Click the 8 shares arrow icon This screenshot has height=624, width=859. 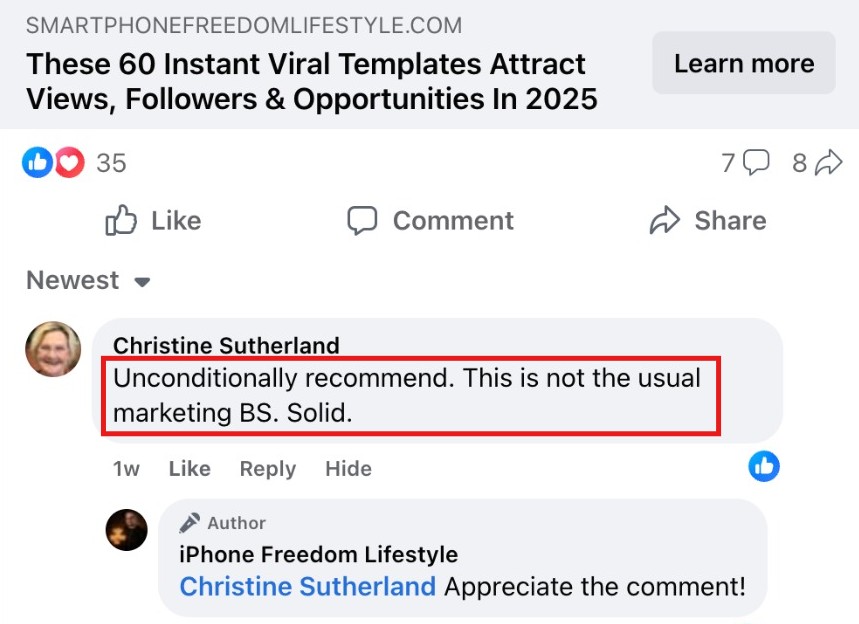point(830,162)
